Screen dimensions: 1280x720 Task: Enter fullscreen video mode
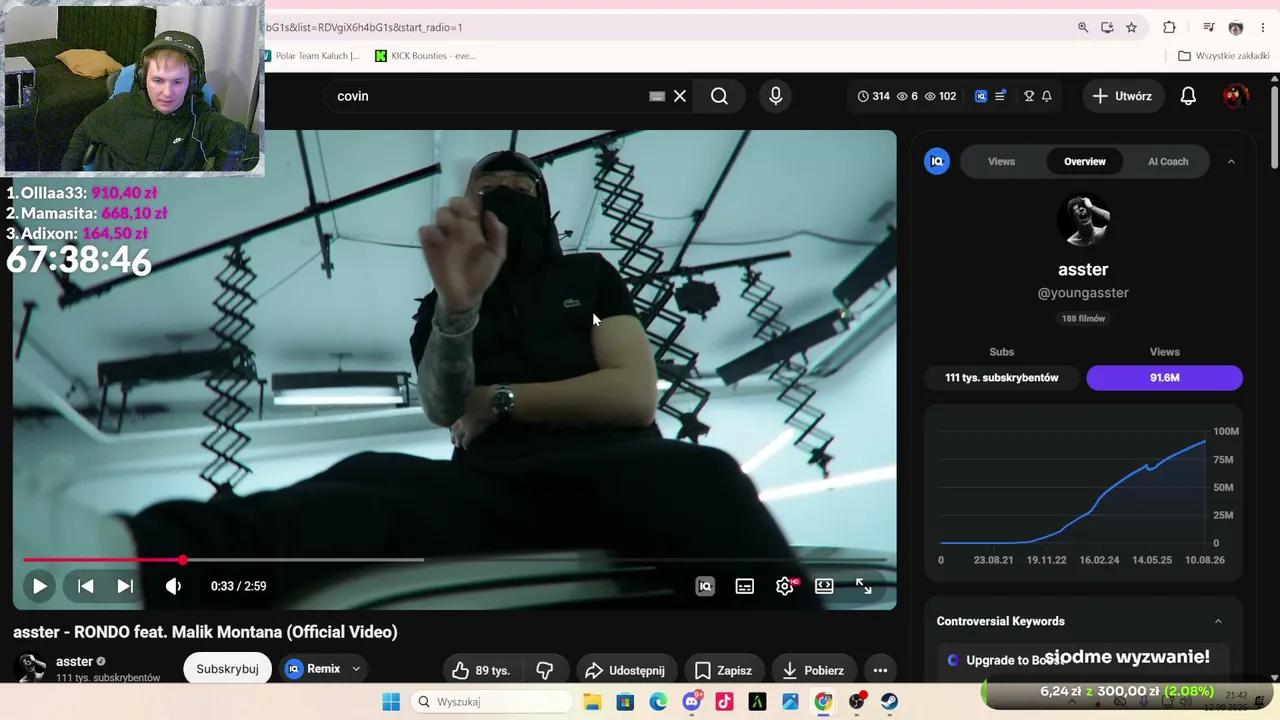pyautogui.click(x=864, y=586)
